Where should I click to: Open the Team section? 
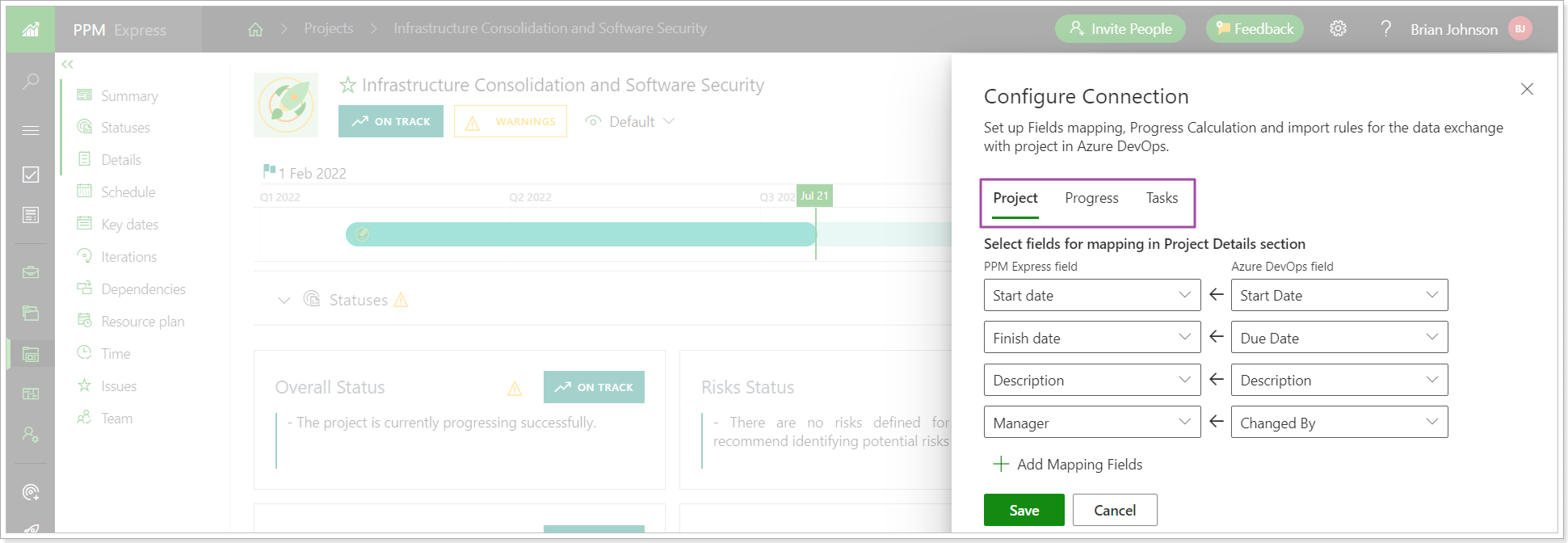[116, 419]
